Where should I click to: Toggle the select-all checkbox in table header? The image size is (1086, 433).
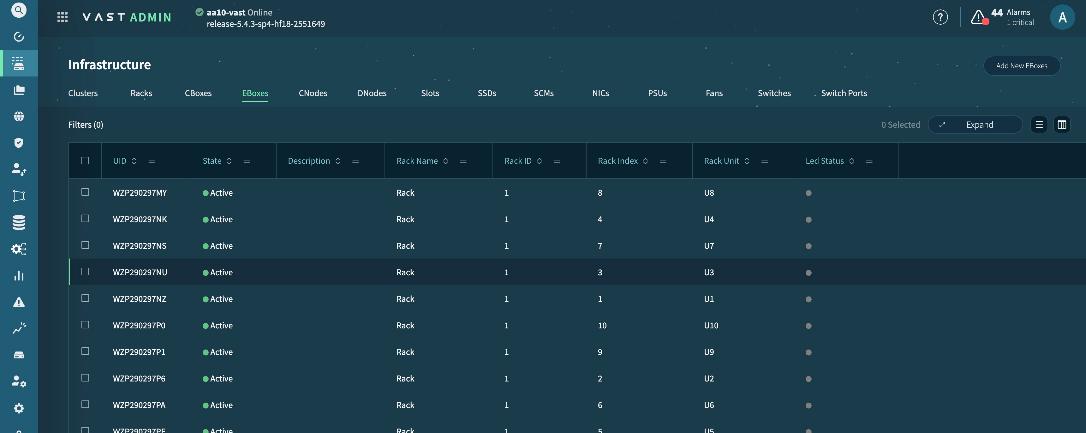click(x=85, y=161)
